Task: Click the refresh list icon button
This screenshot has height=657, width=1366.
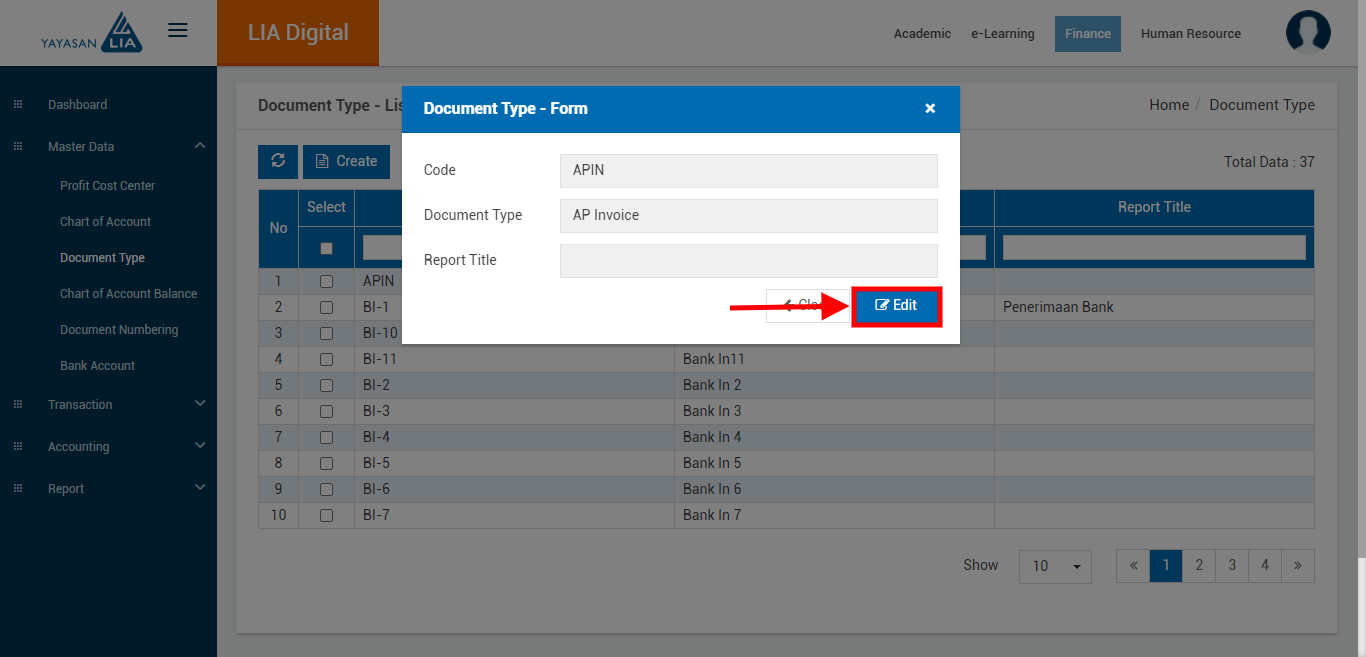Action: (278, 161)
